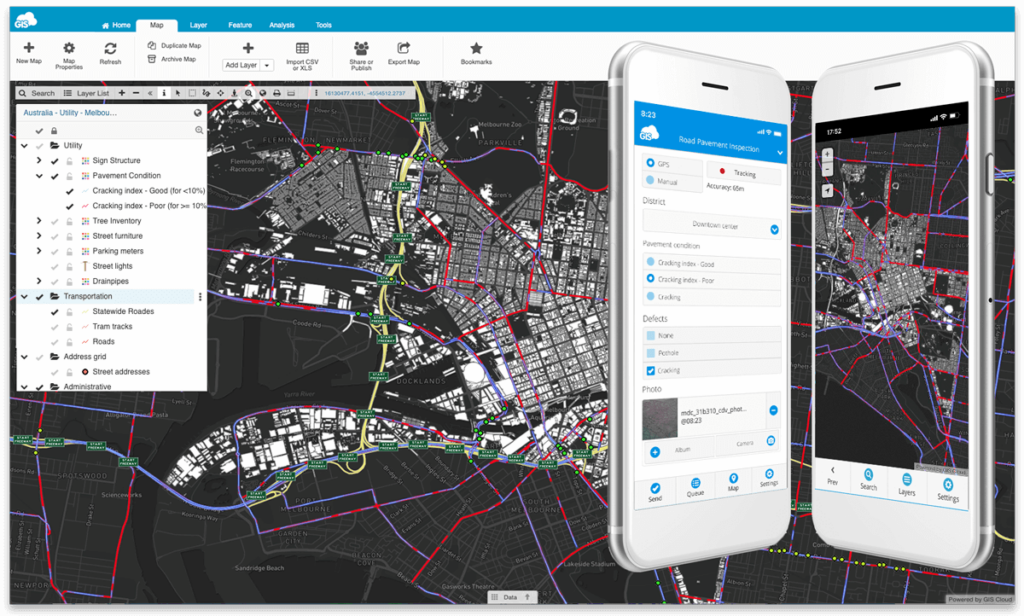Check the Cracking defect checkbox in mobile form
This screenshot has height=616, width=1024.
click(x=651, y=368)
